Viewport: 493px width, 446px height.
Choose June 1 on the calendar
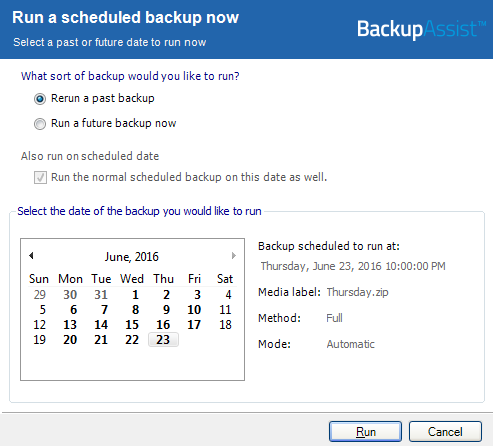135,295
